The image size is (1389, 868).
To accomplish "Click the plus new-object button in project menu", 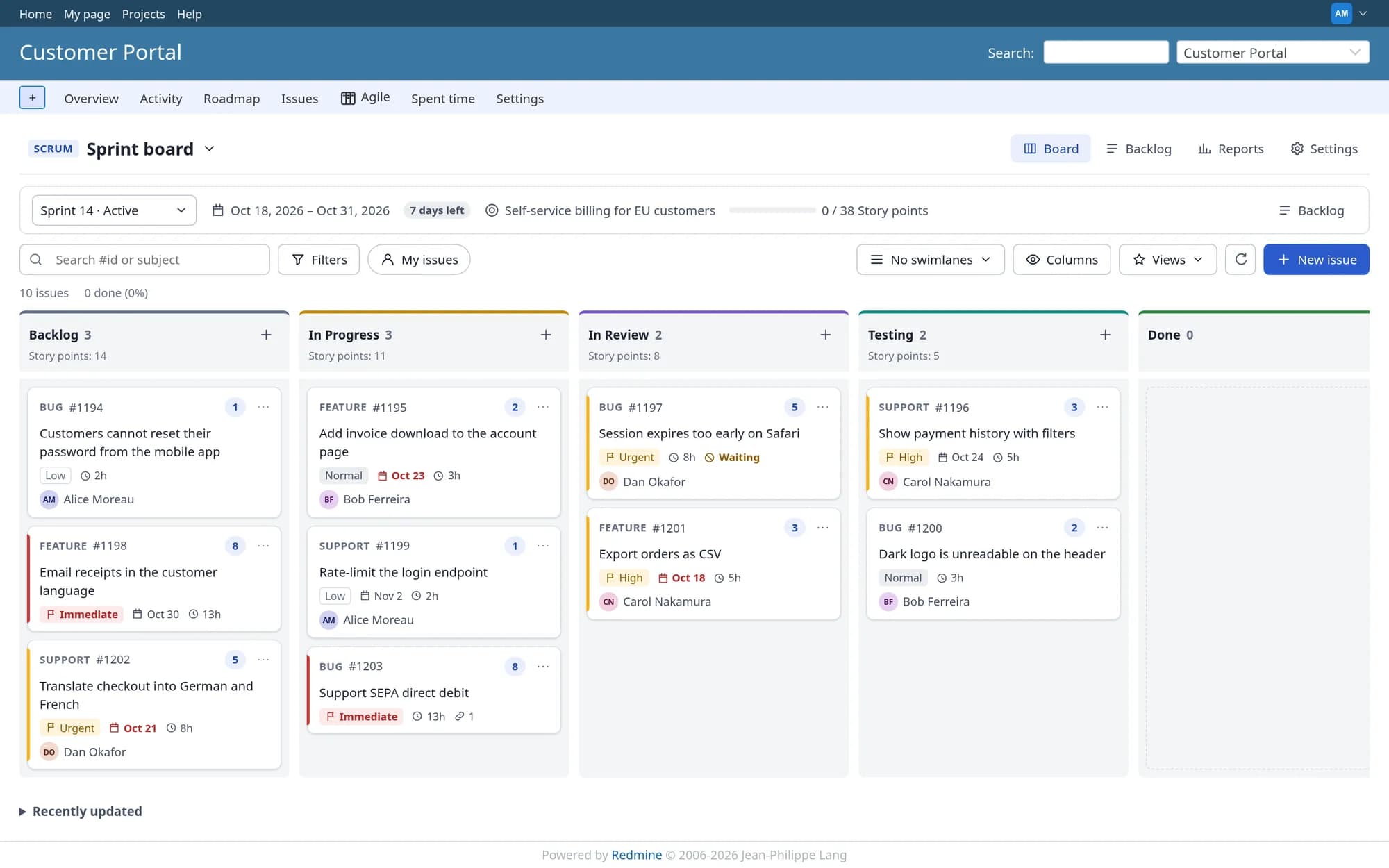I will pos(32,98).
